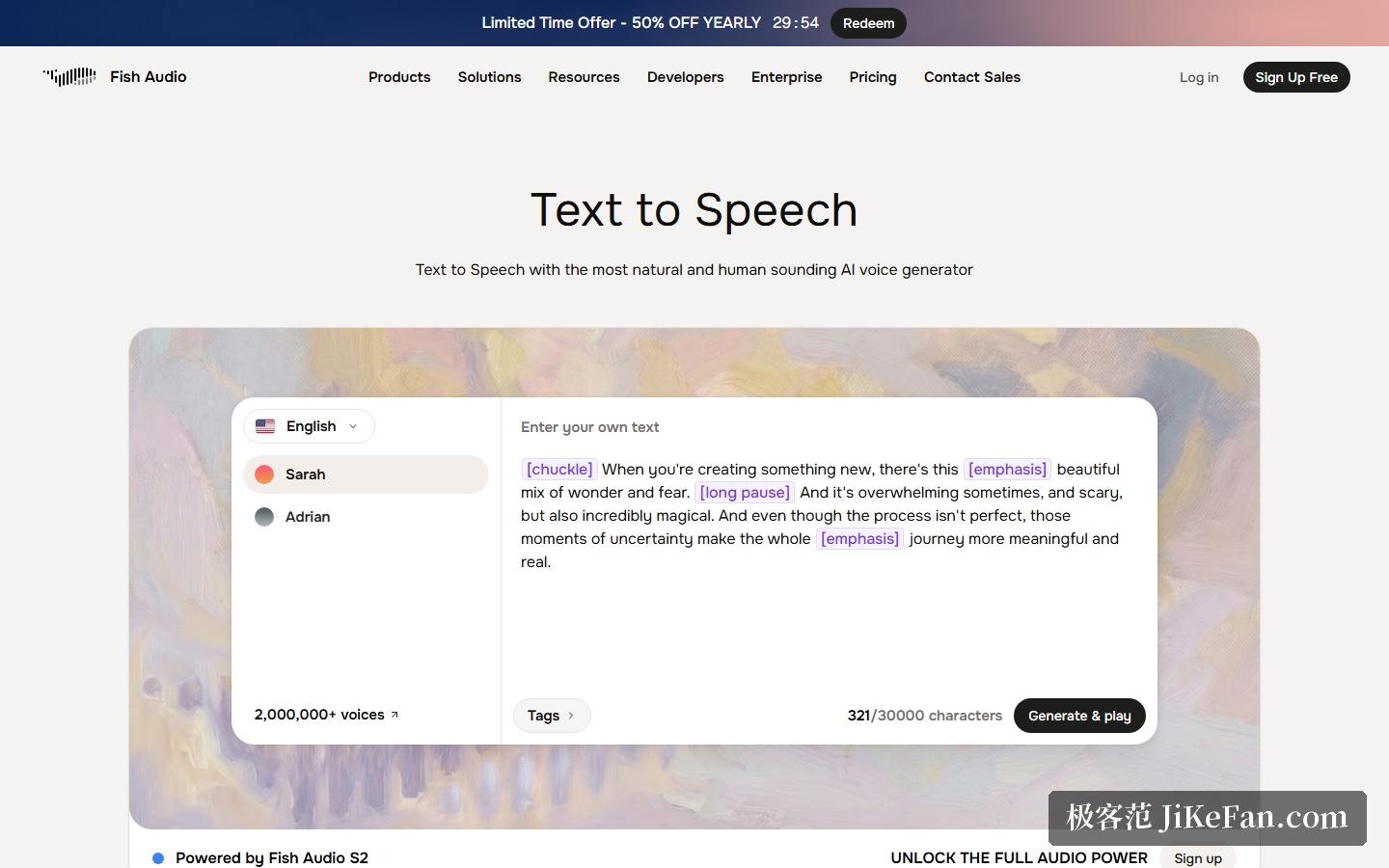
Task: Click the 'Powered by Fish Audio S2' text
Action: 272,857
